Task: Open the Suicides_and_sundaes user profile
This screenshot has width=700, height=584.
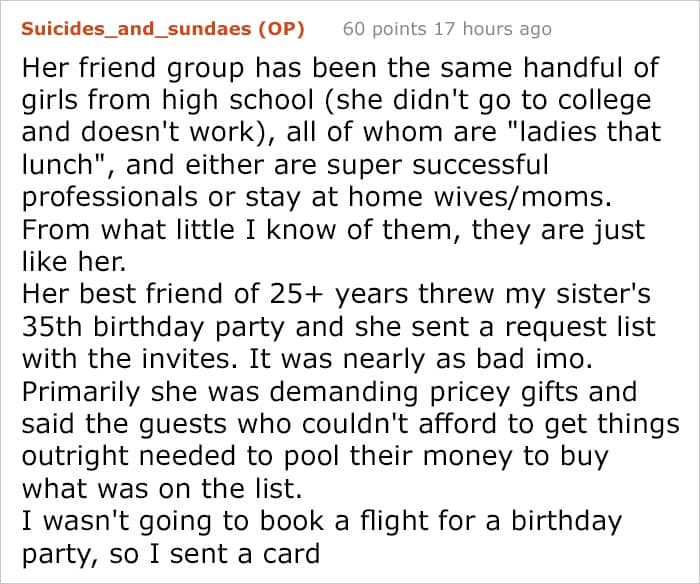Action: [137, 29]
